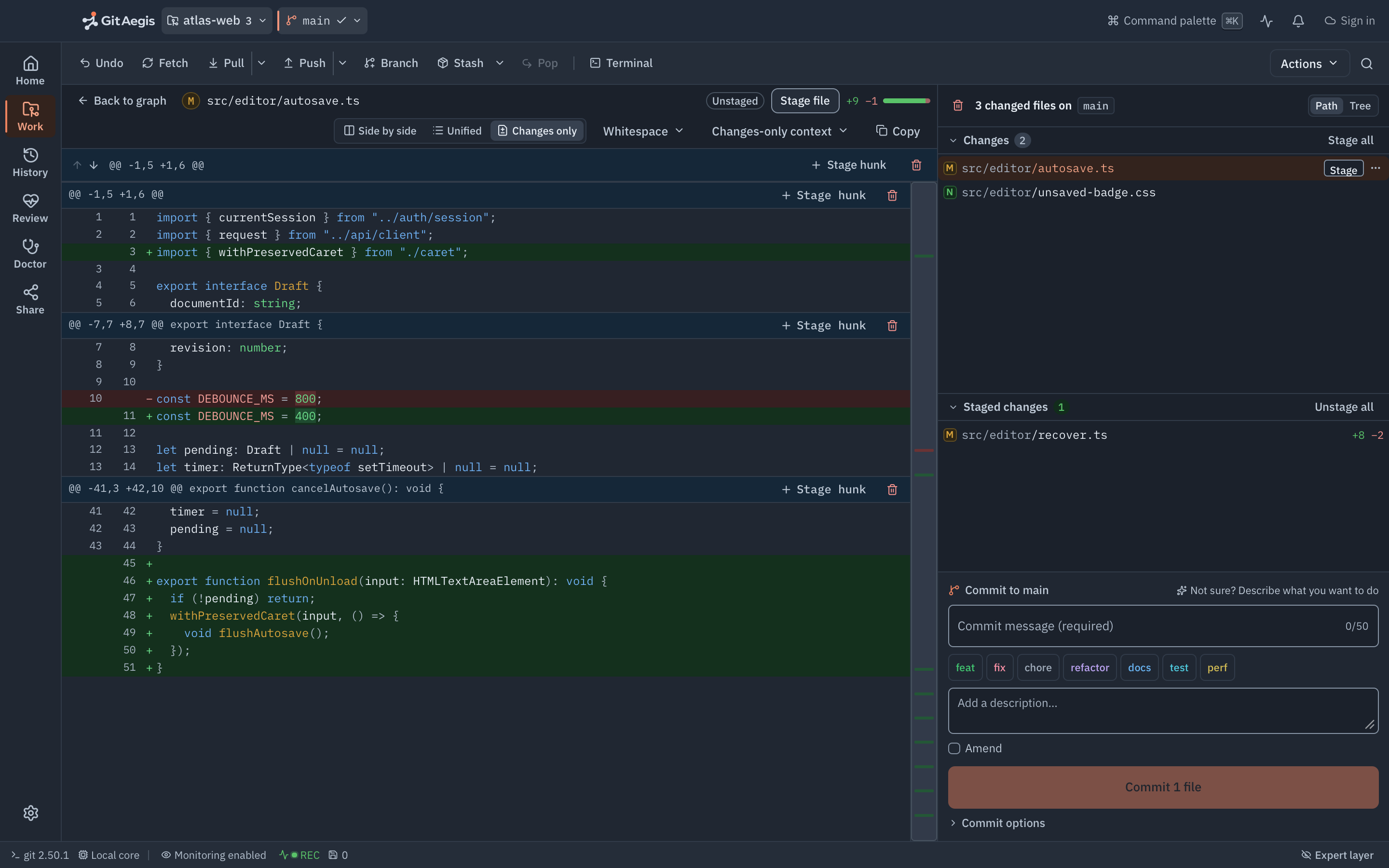Focus the Commit message field

[x=1163, y=626]
